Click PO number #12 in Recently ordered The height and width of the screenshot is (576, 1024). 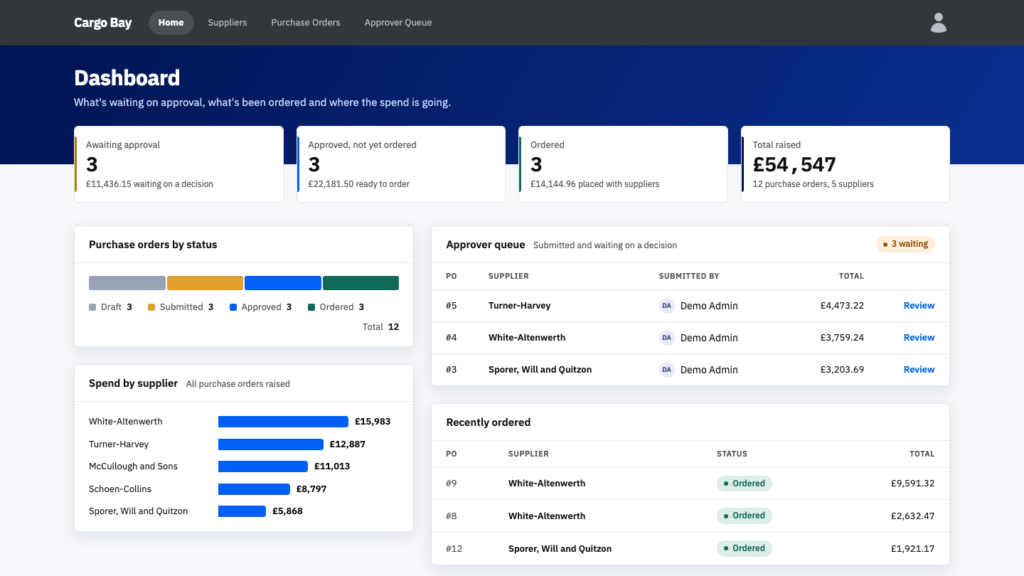click(x=454, y=549)
